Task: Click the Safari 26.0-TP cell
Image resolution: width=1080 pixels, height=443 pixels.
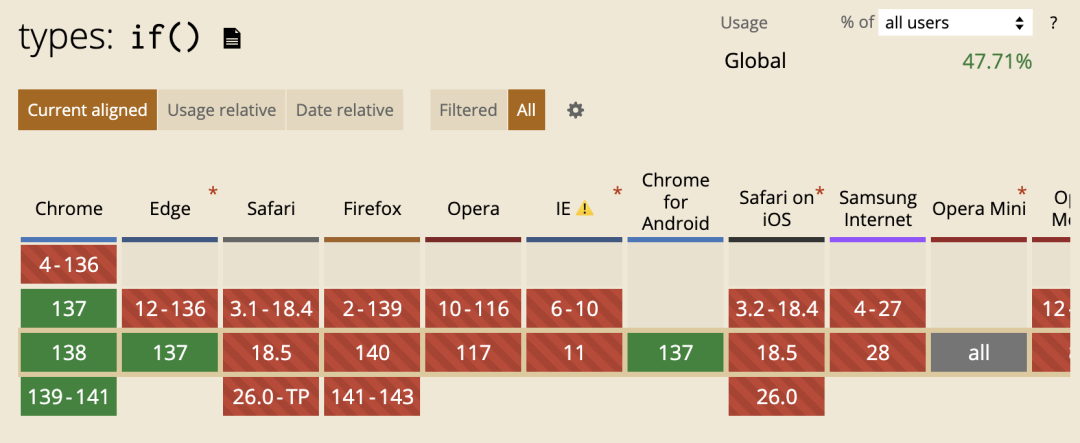Action: 271,397
